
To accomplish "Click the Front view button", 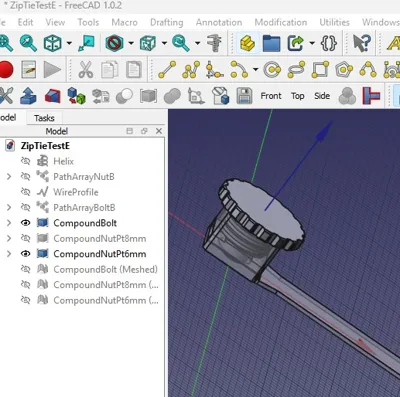I will tap(271, 96).
